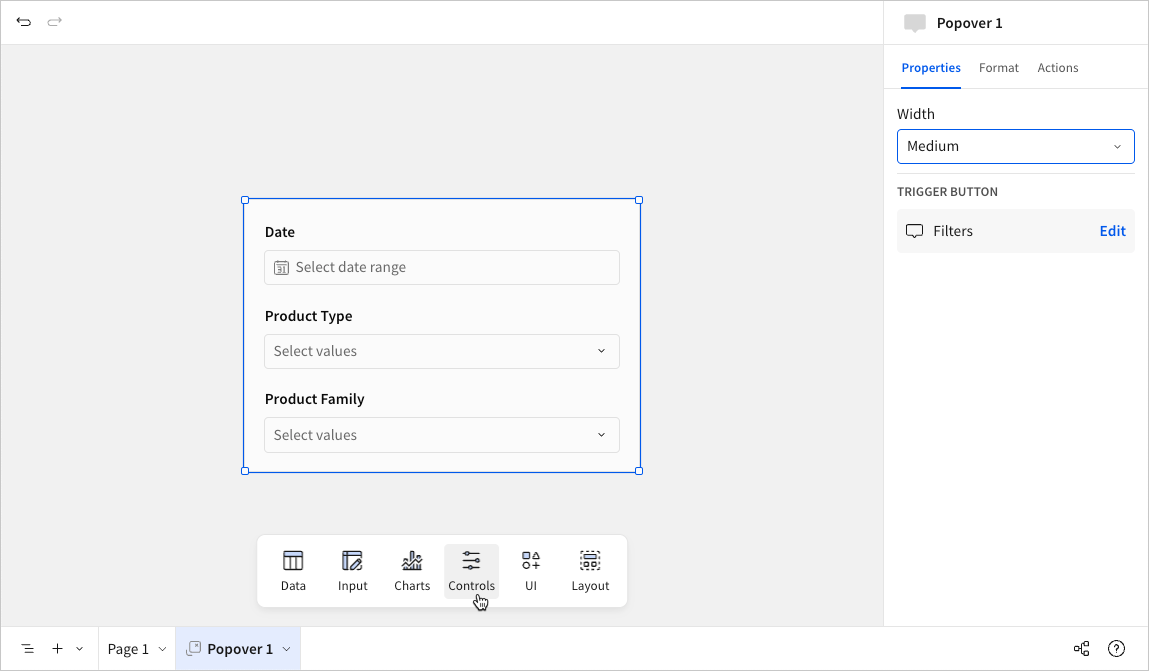Show the page list hamburger icon
The image size is (1149, 671).
[27, 648]
